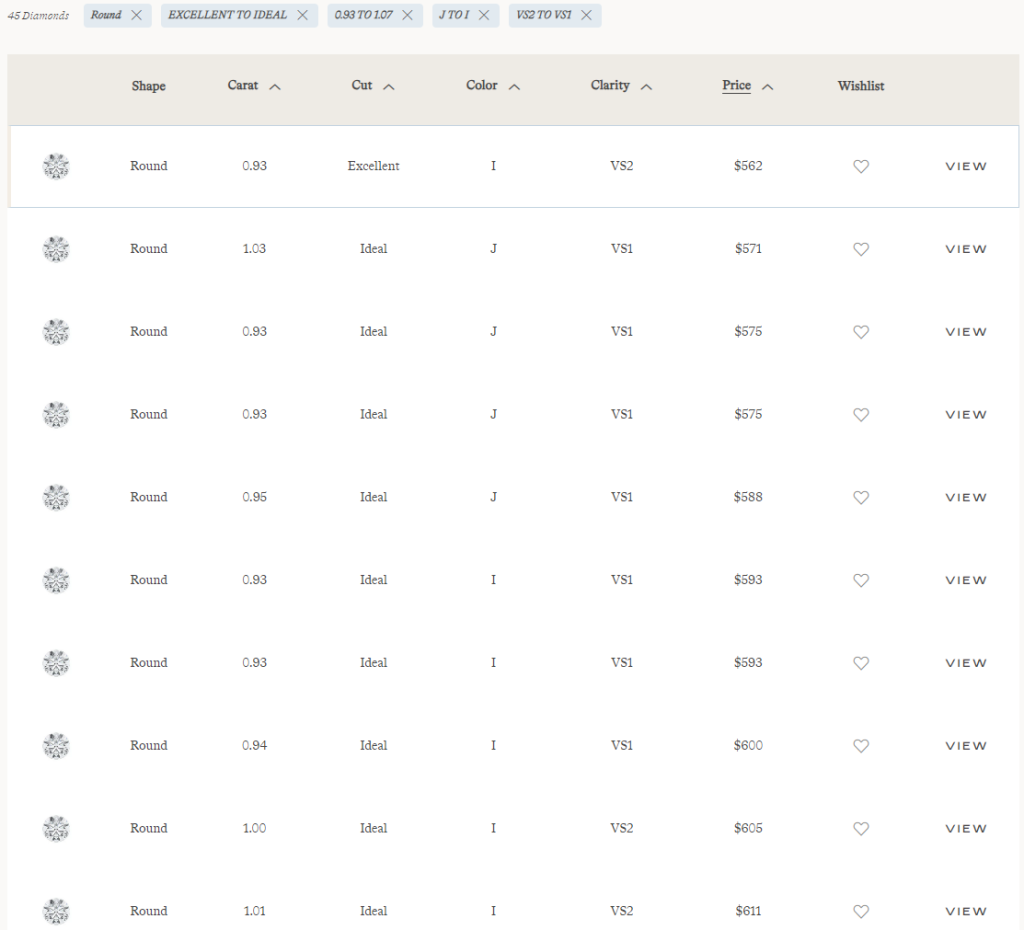
Task: Add the $562 diamond to wishlist
Action: coord(861,167)
